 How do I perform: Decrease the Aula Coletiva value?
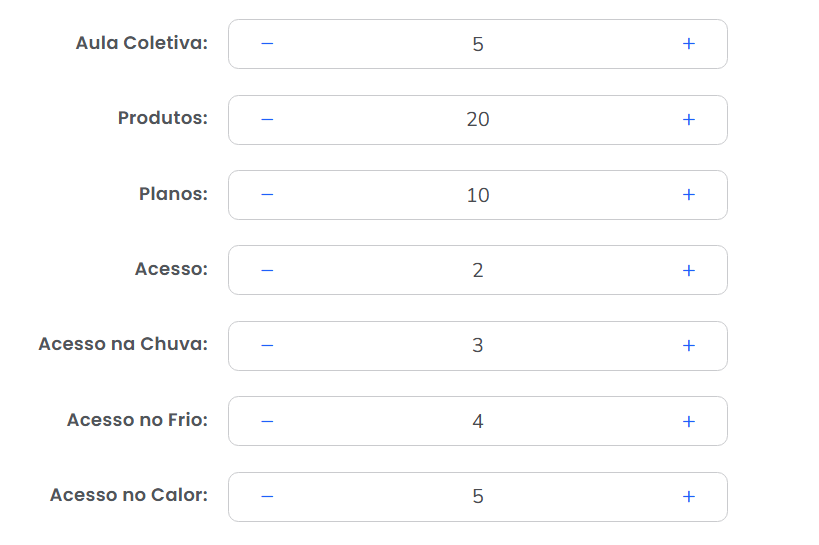267,44
